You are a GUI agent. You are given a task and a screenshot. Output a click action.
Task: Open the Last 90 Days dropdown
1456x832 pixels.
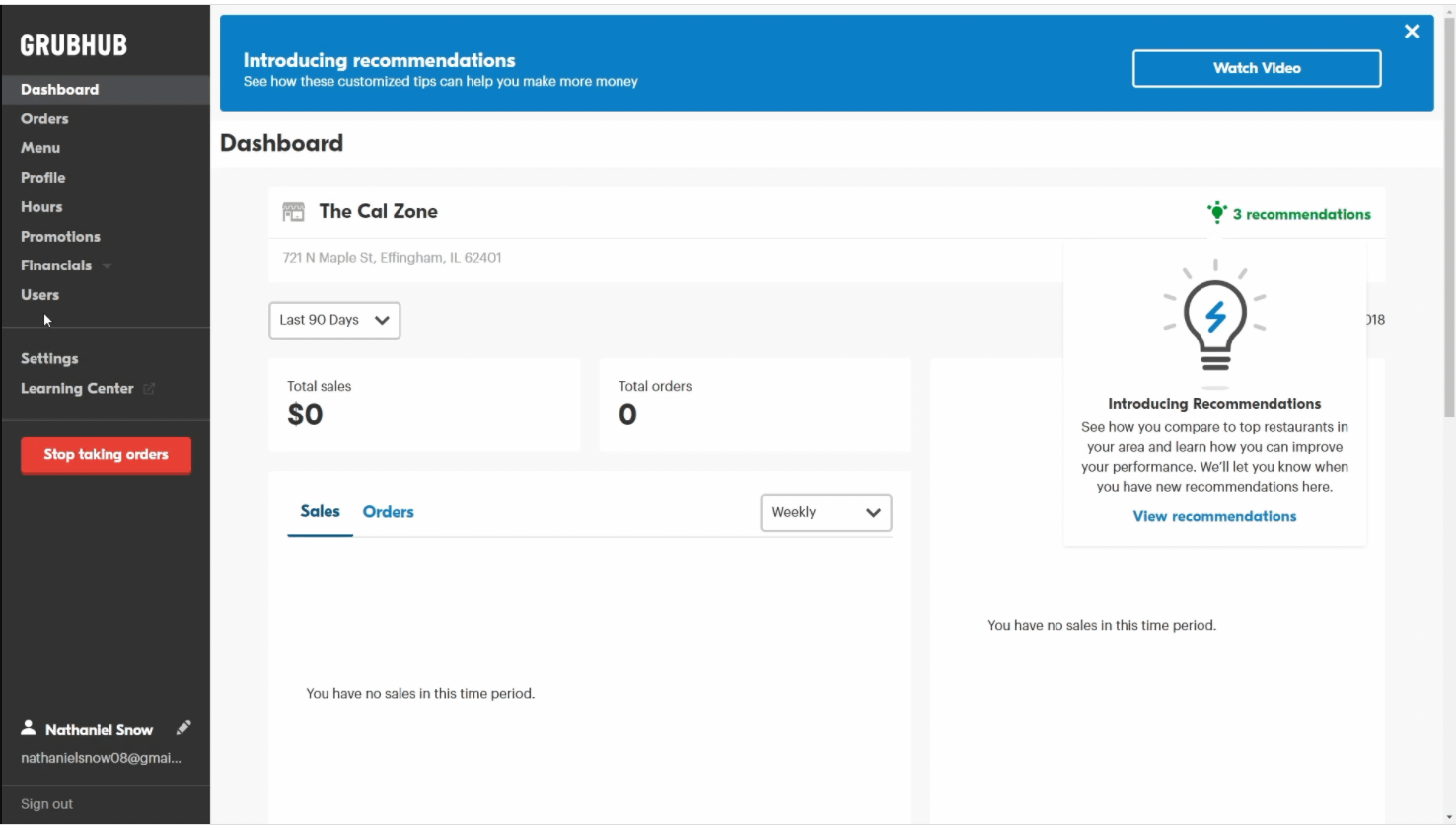[x=334, y=320]
